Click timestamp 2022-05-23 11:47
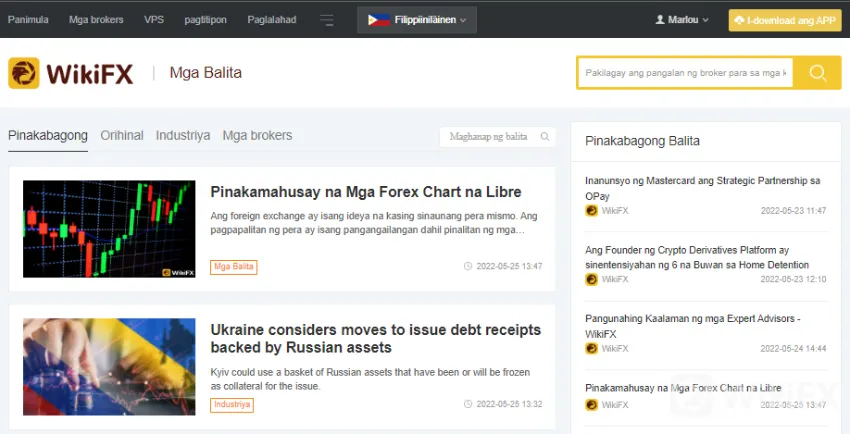 (793, 210)
